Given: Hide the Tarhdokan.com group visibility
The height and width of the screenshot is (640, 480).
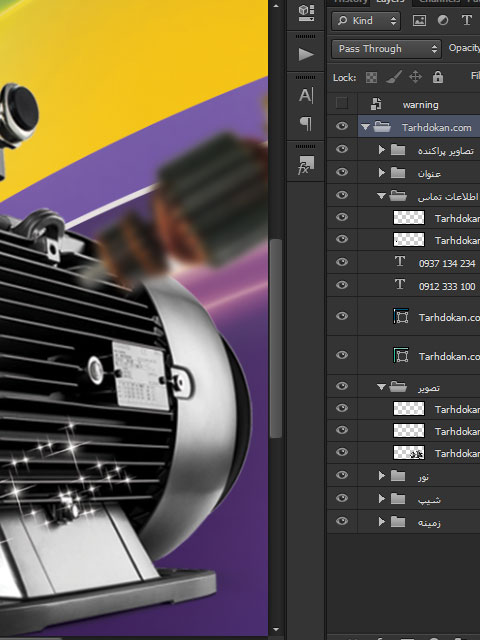Looking at the screenshot, I should [x=342, y=126].
